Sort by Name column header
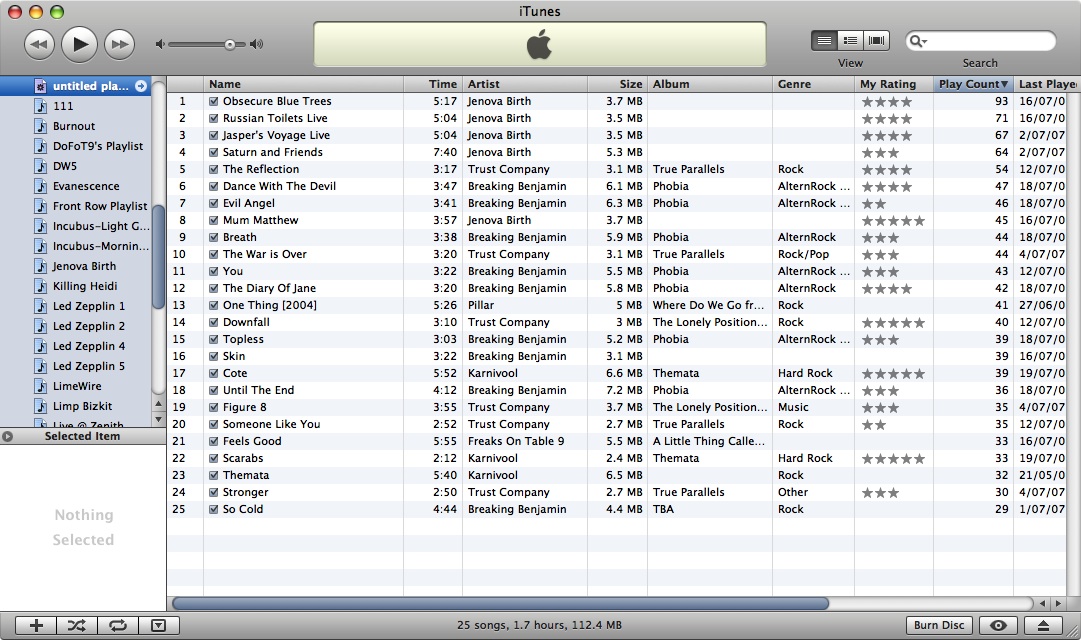 pos(303,84)
